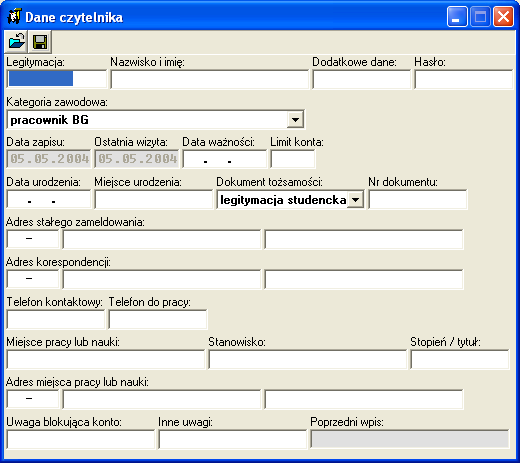Click the 'Dane czytelnika' title text
Image resolution: width=520 pixels, height=463 pixels.
(x=74, y=17)
